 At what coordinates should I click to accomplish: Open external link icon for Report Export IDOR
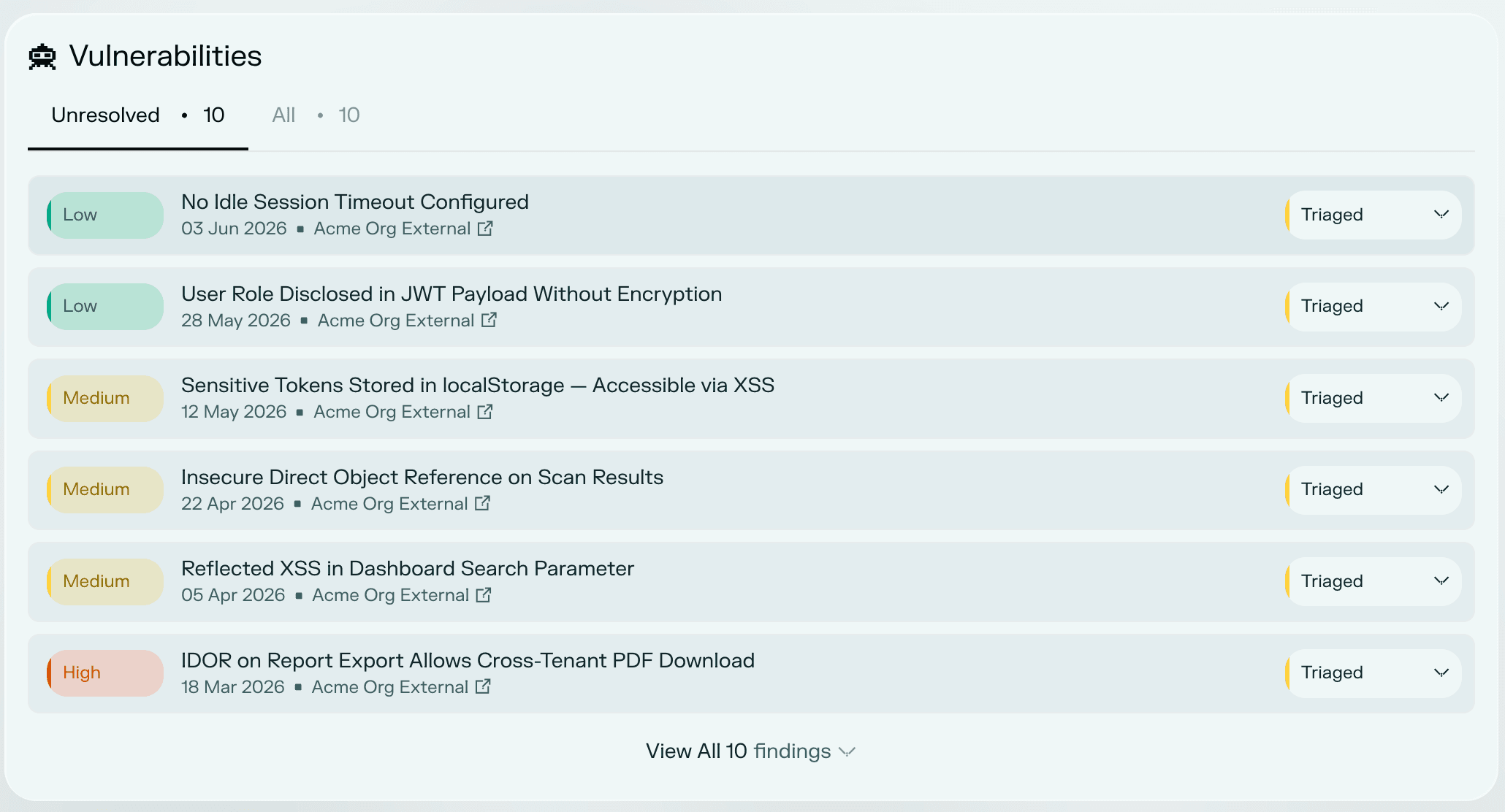(483, 686)
